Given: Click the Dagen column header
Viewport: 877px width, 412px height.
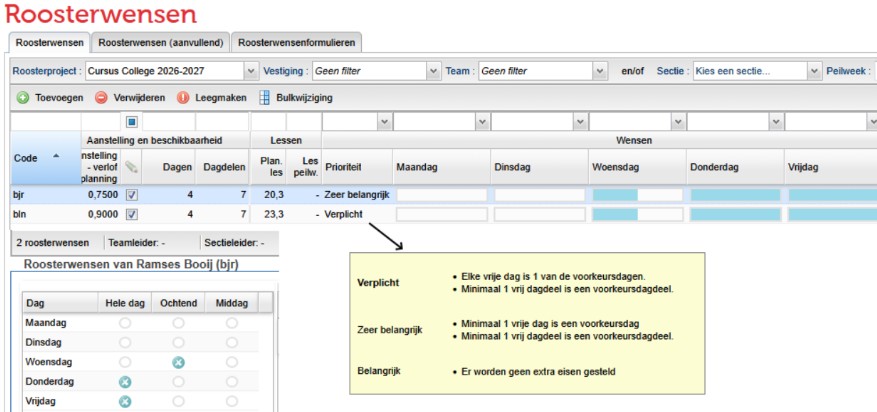Looking at the screenshot, I should 169,167.
